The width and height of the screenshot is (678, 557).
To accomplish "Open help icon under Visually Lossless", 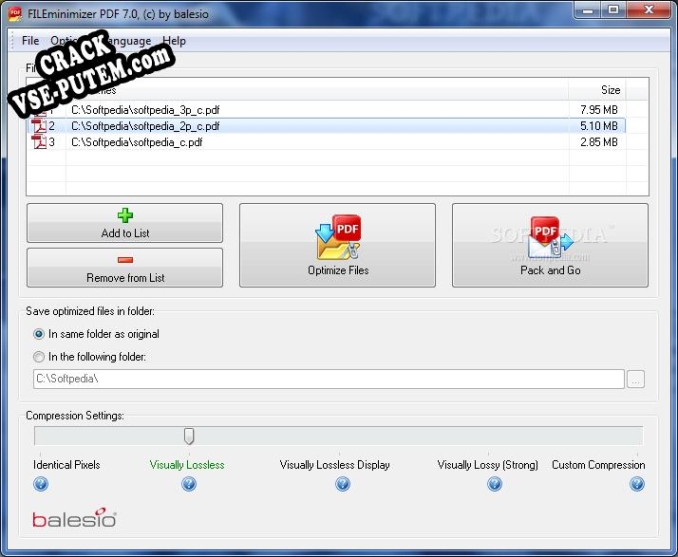I will [189, 483].
